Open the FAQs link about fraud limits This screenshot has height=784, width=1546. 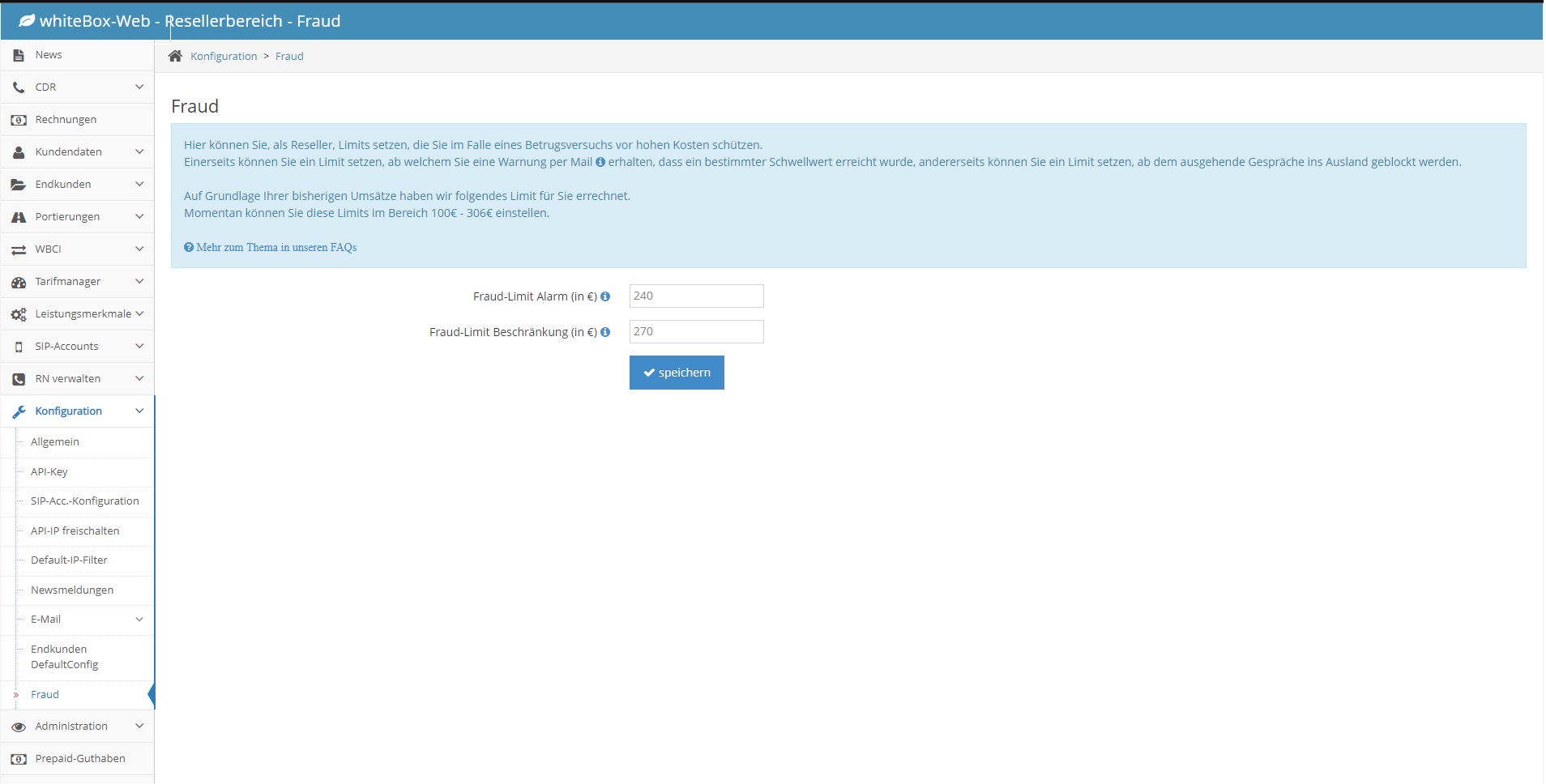tap(271, 247)
